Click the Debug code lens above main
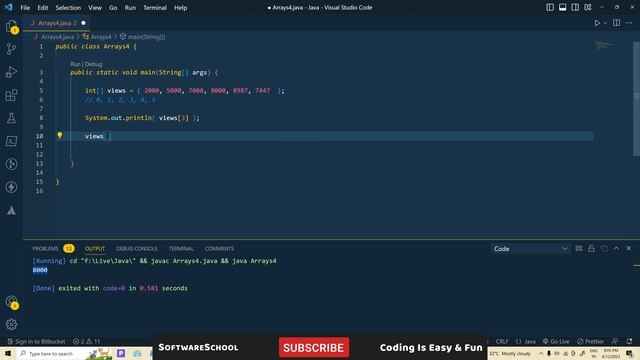The height and width of the screenshot is (360, 640). [93, 64]
